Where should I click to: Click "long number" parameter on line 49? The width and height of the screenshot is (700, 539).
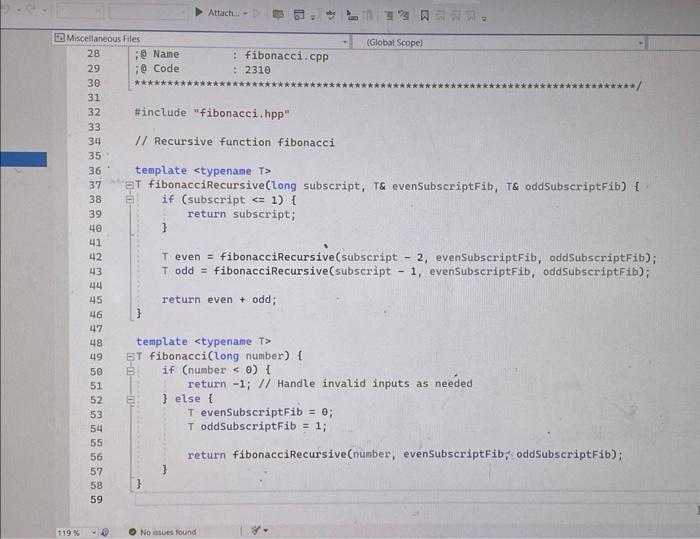coord(248,356)
